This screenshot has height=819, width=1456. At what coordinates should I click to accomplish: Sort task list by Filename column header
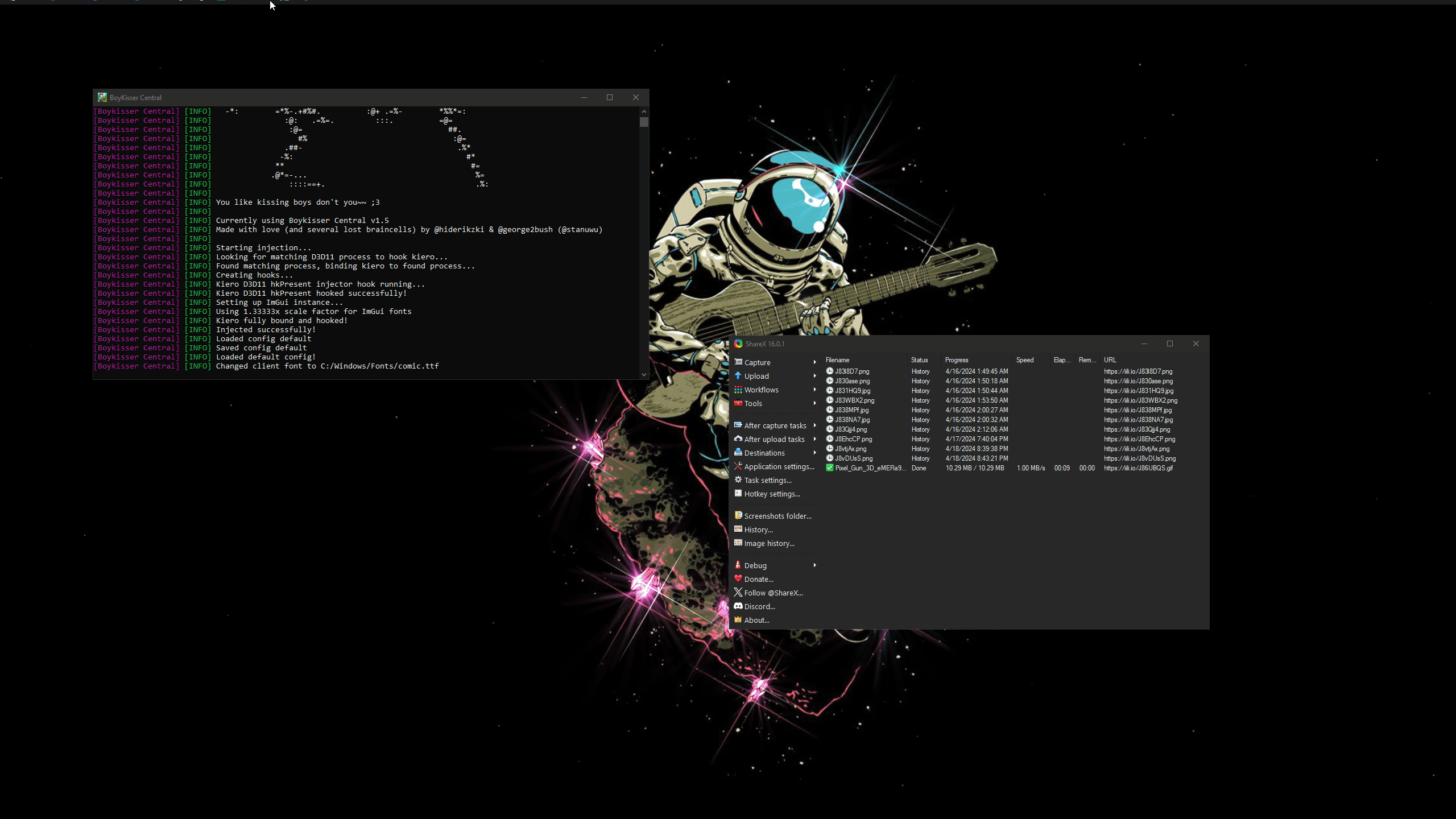[x=837, y=360]
